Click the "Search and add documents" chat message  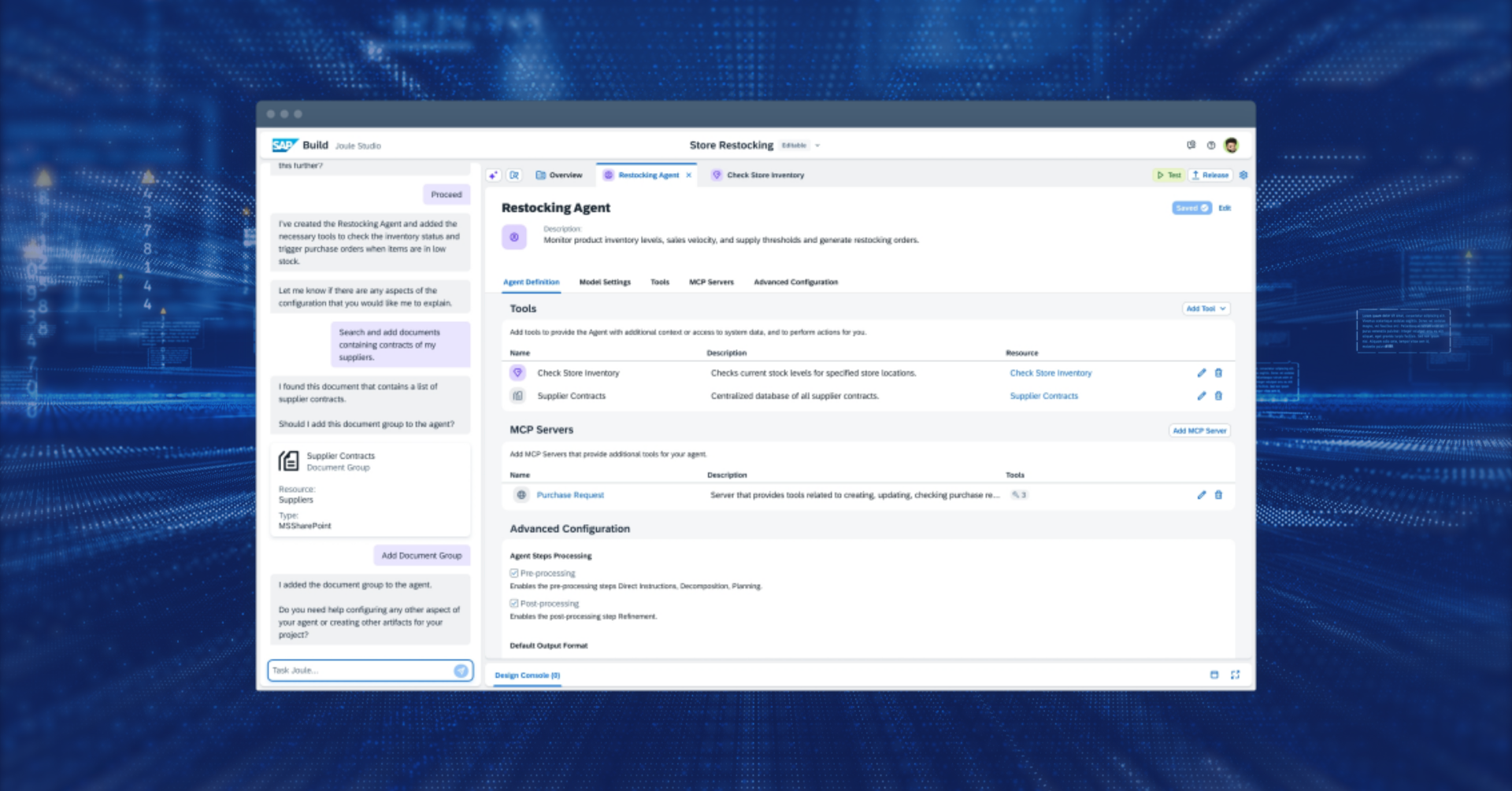[x=400, y=345]
